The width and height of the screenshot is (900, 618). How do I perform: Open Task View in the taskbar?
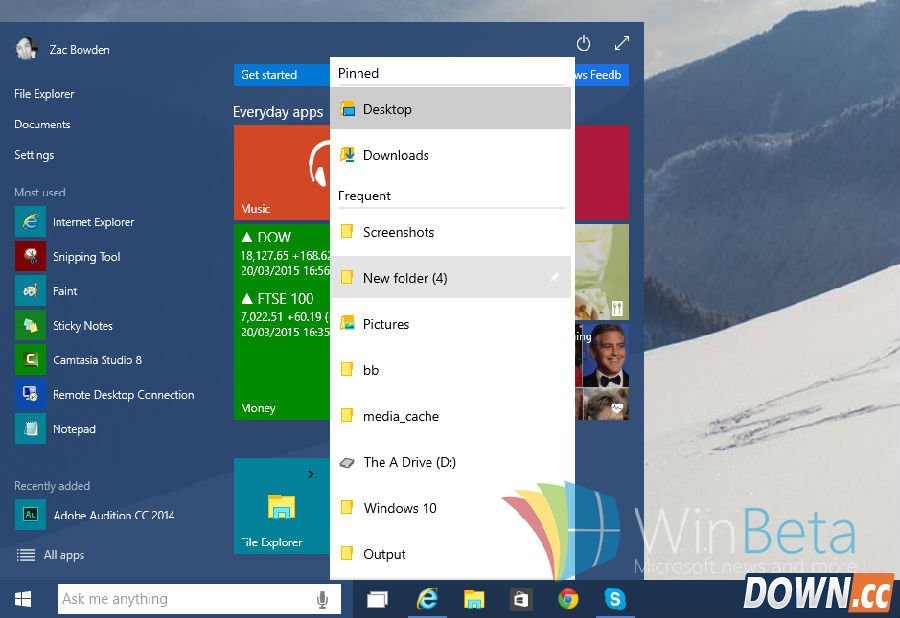pyautogui.click(x=377, y=599)
